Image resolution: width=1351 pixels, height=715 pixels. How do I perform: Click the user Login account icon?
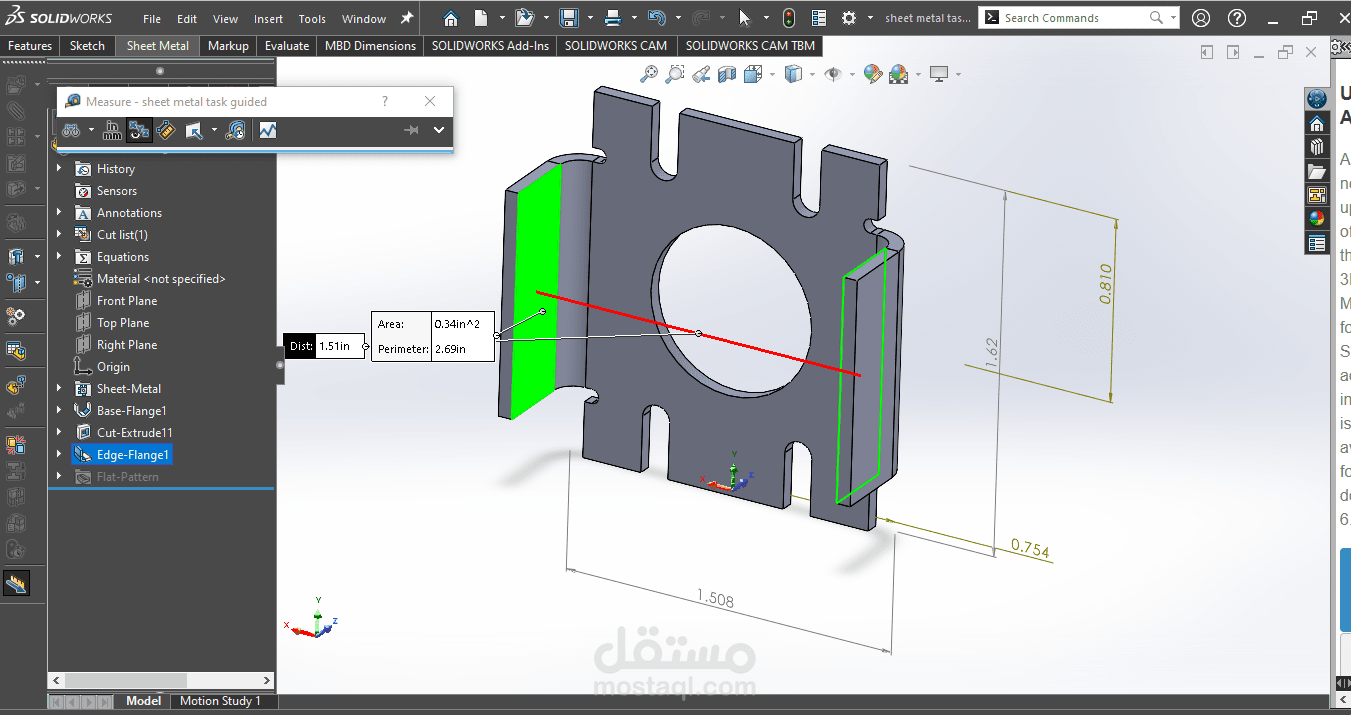point(1201,18)
